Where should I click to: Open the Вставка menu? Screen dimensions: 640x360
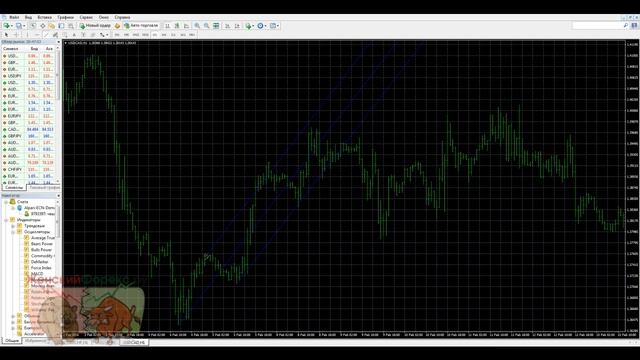click(44, 18)
